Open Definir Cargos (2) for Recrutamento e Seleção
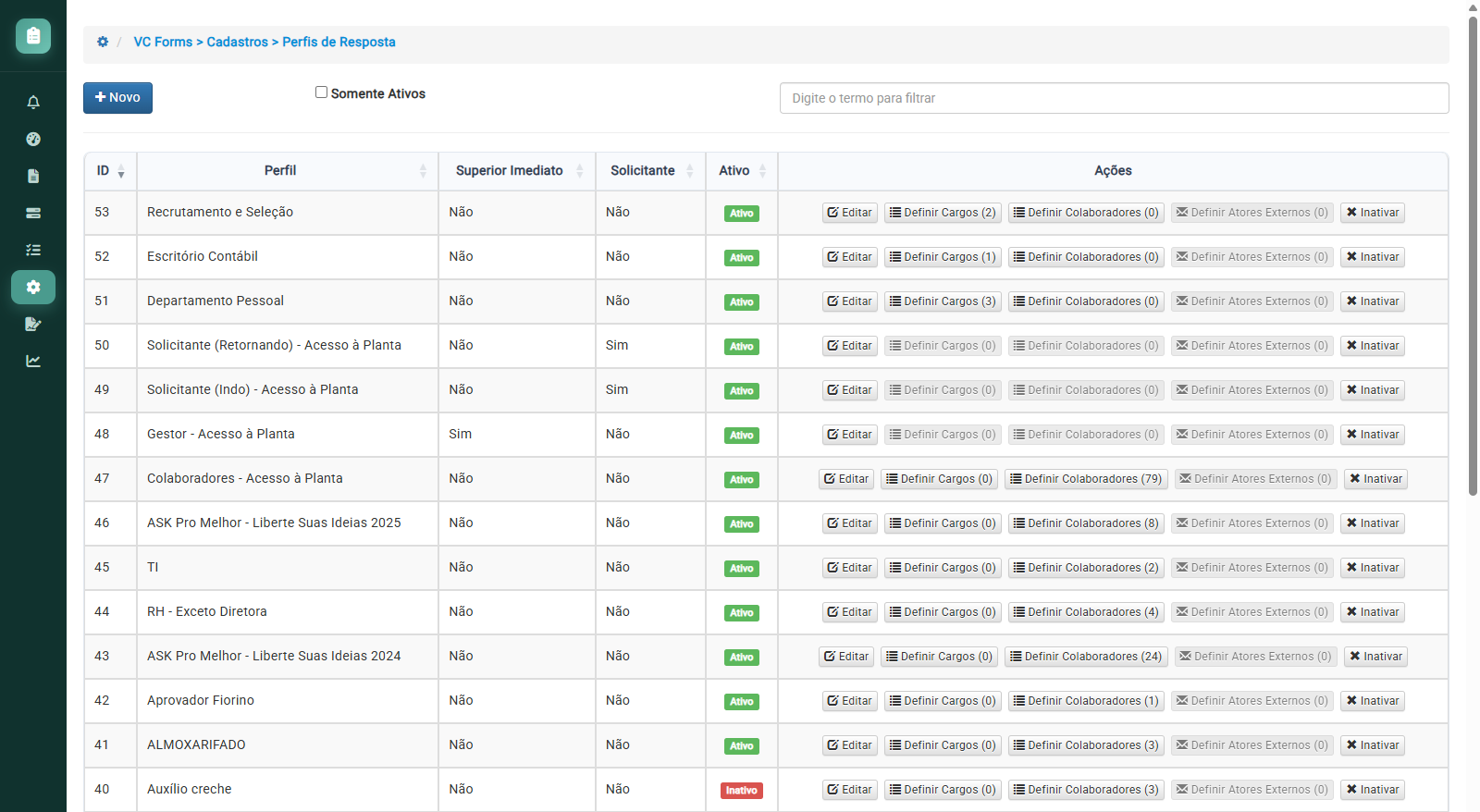This screenshot has width=1480, height=812. 943,213
